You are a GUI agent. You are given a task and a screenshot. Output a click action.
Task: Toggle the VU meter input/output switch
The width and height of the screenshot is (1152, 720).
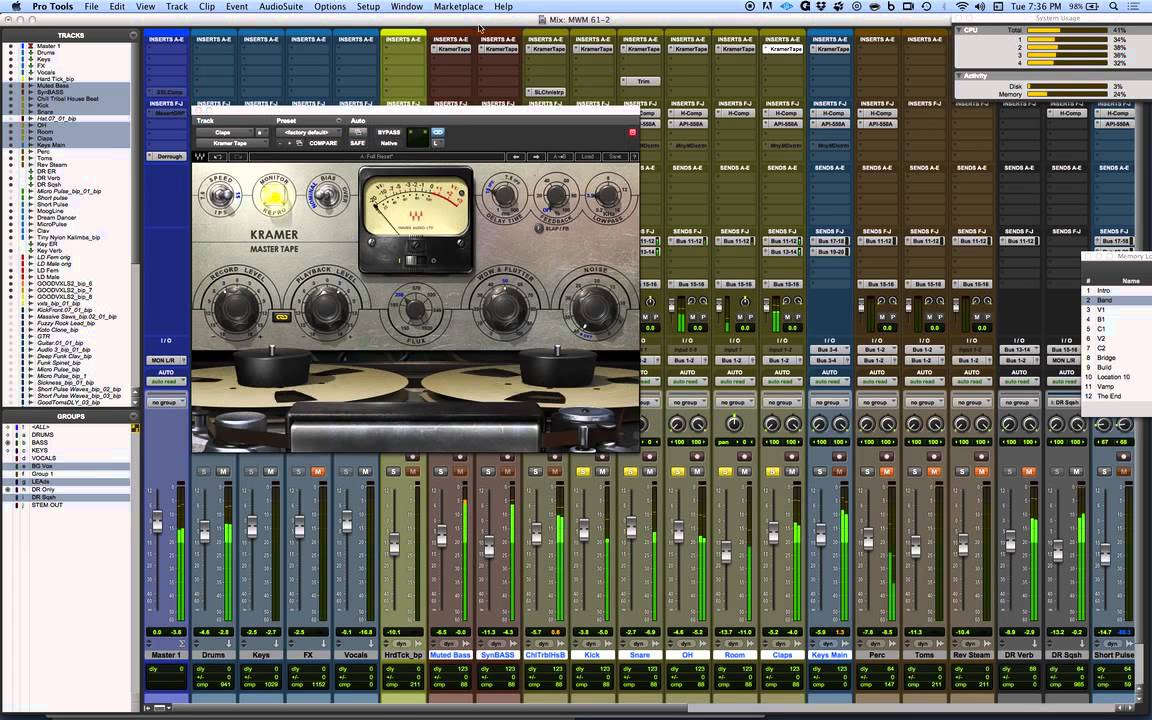(x=416, y=261)
